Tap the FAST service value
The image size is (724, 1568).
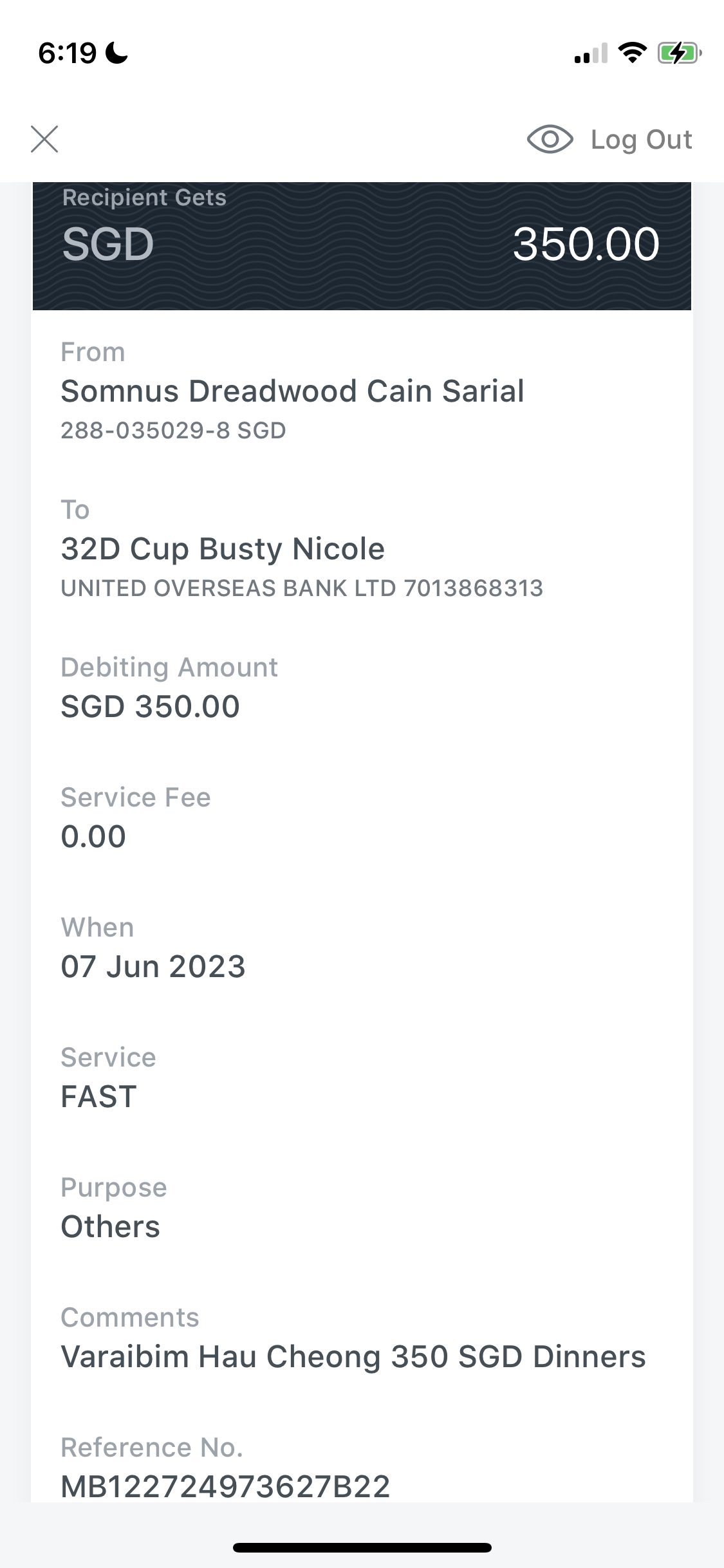(x=98, y=1097)
